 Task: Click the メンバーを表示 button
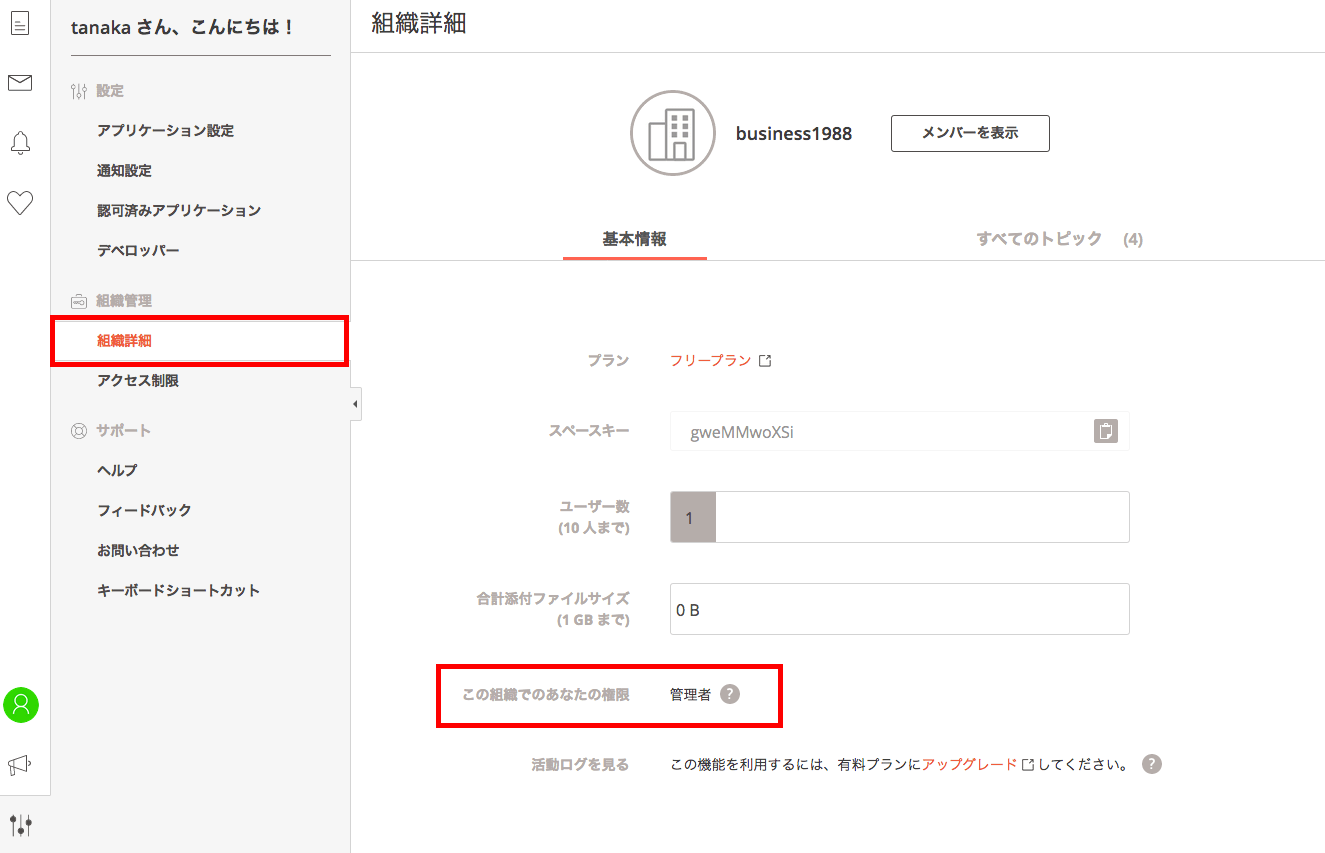point(969,133)
